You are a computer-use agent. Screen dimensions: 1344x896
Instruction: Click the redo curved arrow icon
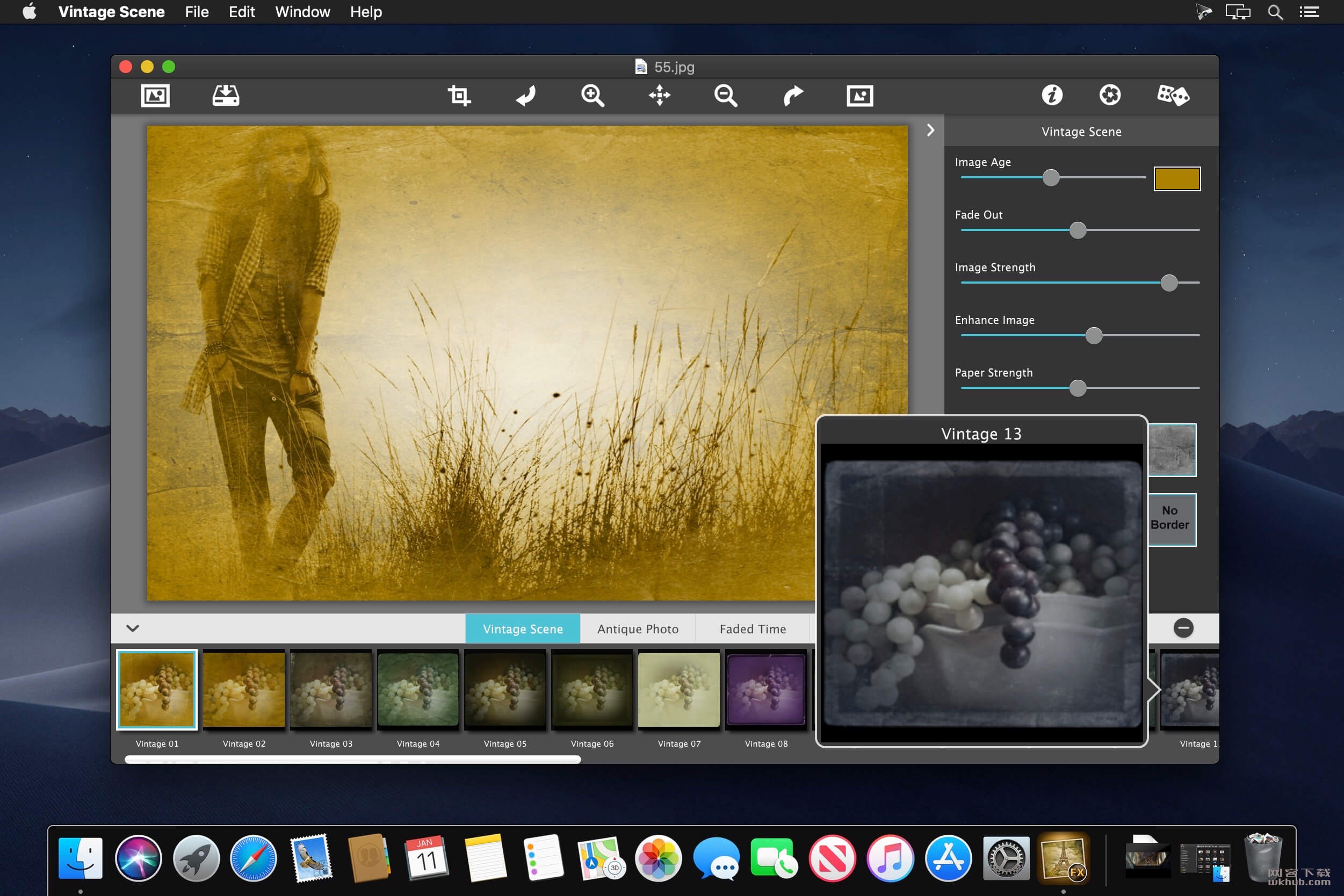point(793,96)
